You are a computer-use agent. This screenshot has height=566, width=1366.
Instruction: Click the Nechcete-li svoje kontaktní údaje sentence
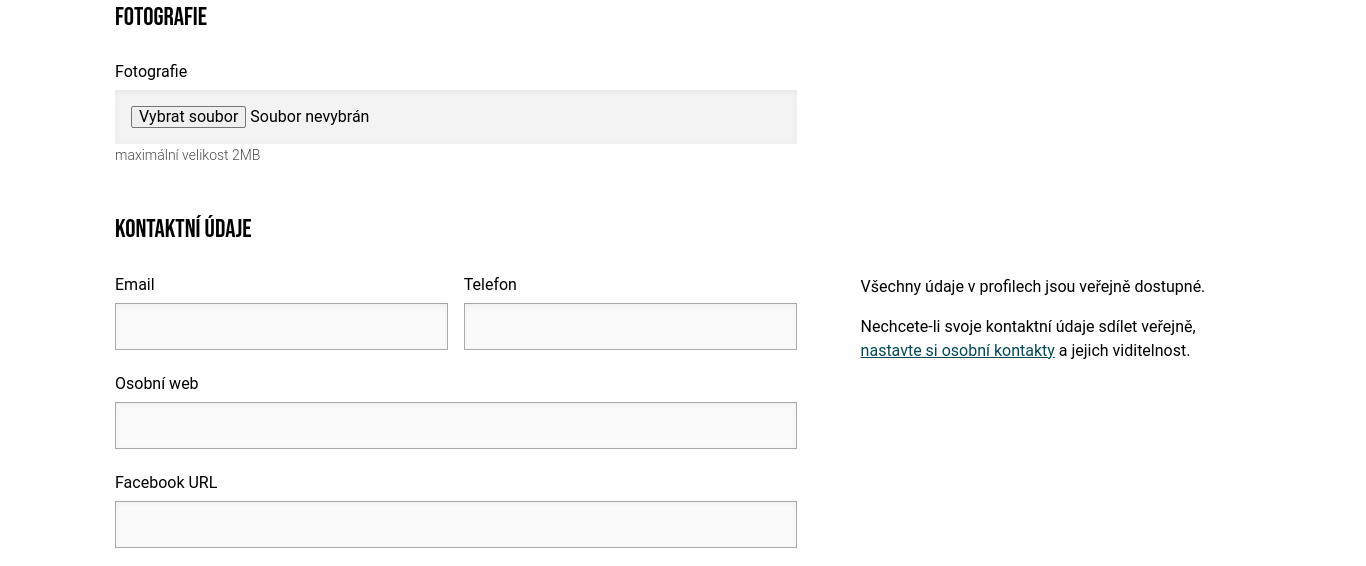1027,327
